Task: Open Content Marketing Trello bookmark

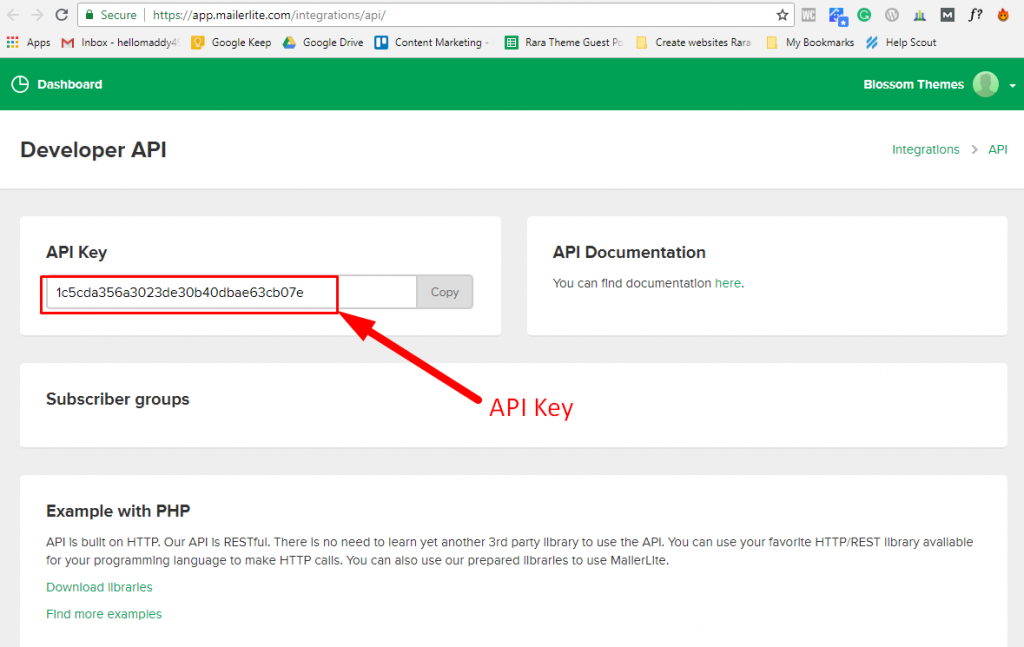Action: point(432,42)
